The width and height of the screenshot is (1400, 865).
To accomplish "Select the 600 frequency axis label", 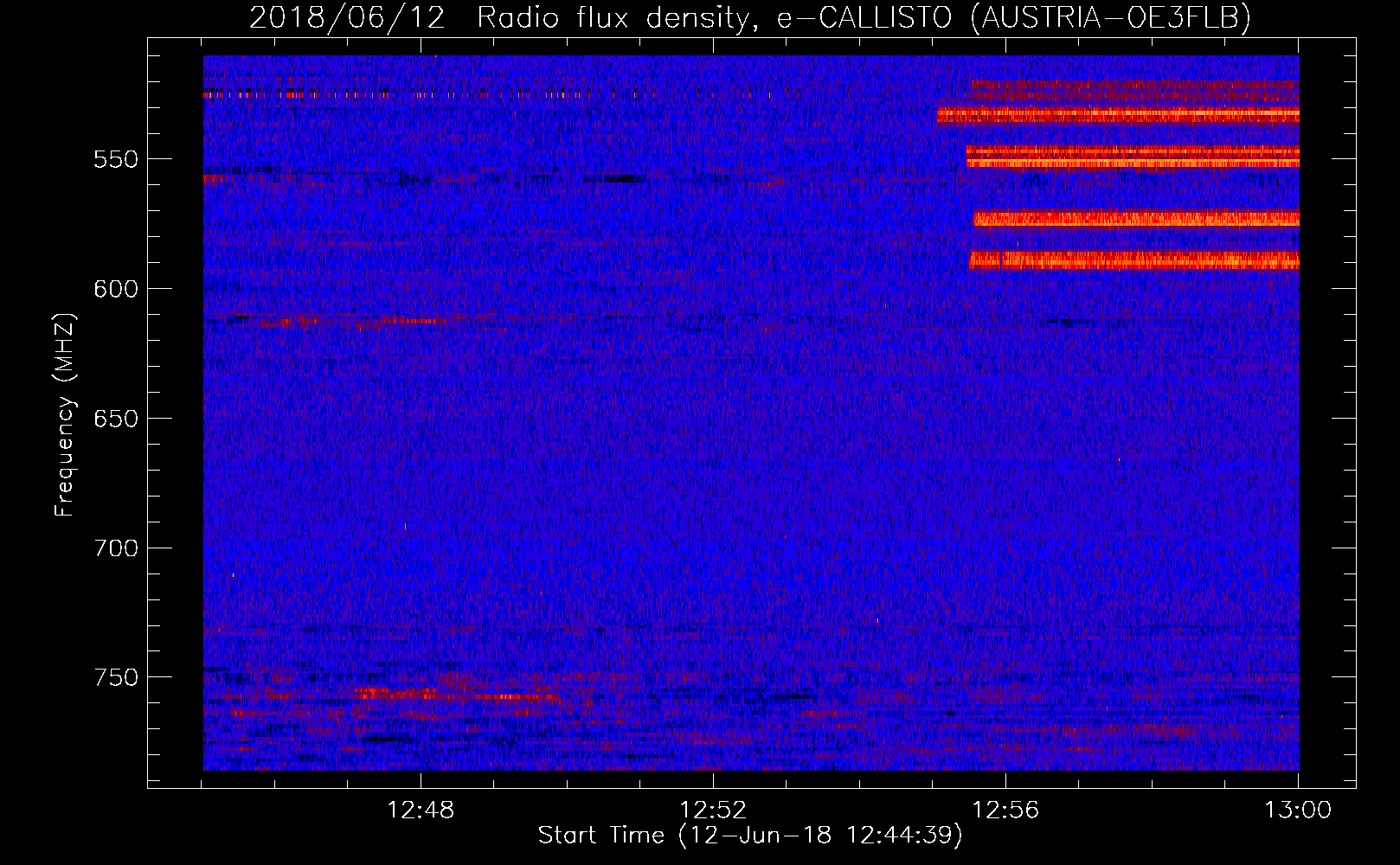I will 116,289.
